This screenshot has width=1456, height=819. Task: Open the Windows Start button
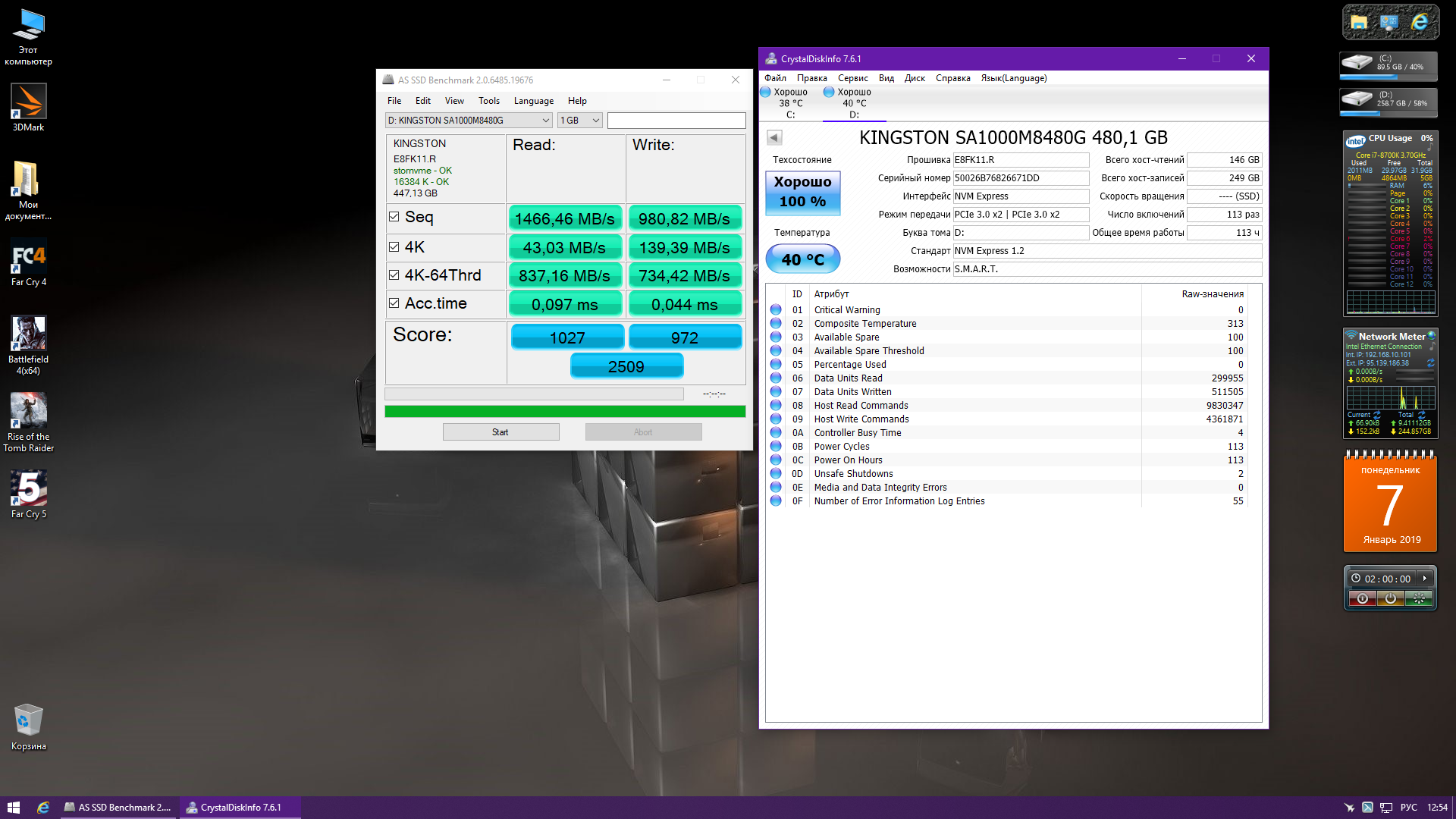(x=14, y=808)
